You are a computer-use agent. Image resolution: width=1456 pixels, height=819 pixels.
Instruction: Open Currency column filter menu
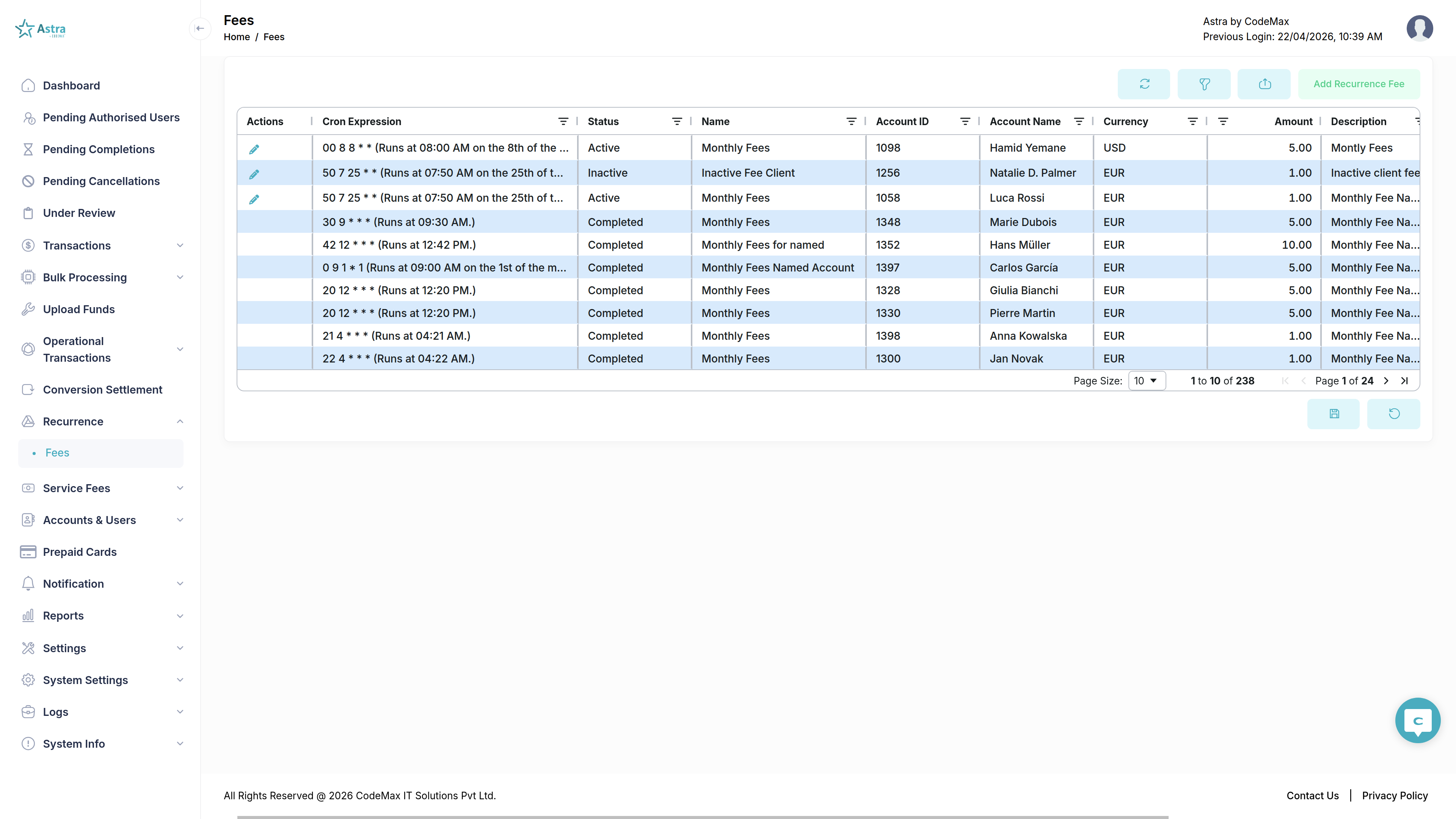click(1193, 121)
